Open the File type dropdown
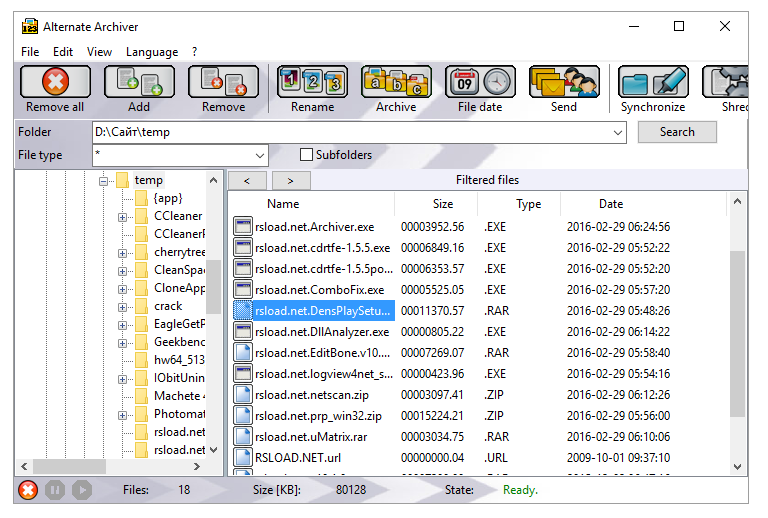 coord(260,156)
